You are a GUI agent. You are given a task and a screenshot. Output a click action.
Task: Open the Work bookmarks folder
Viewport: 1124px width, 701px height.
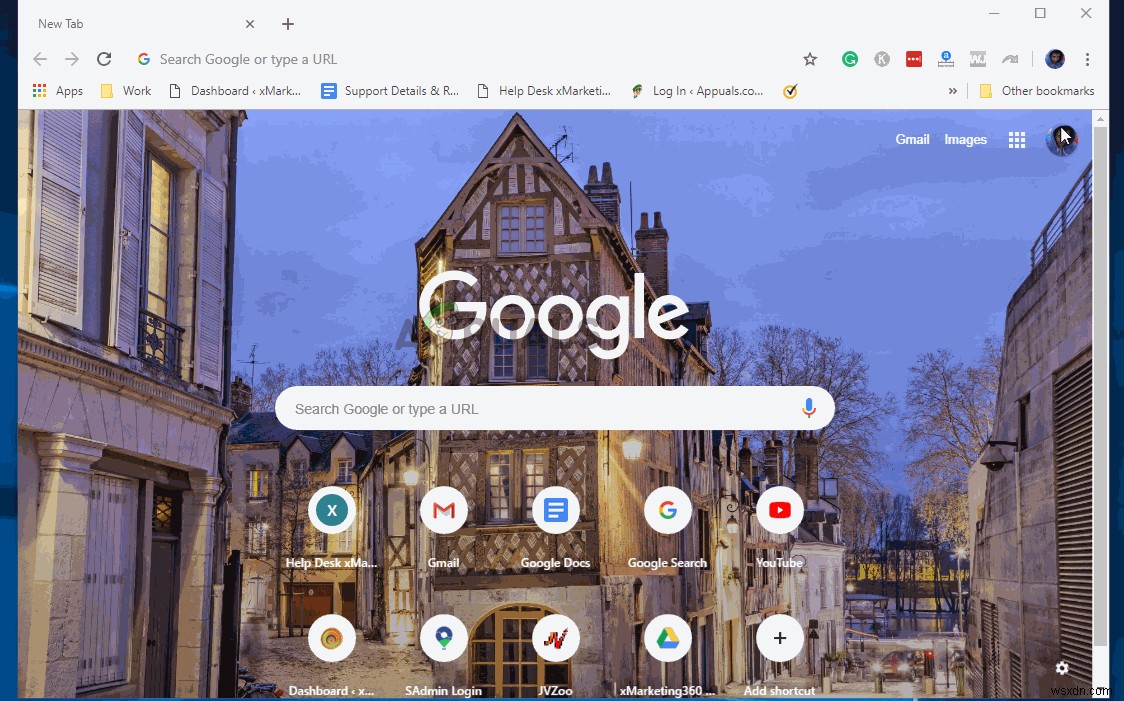124,91
